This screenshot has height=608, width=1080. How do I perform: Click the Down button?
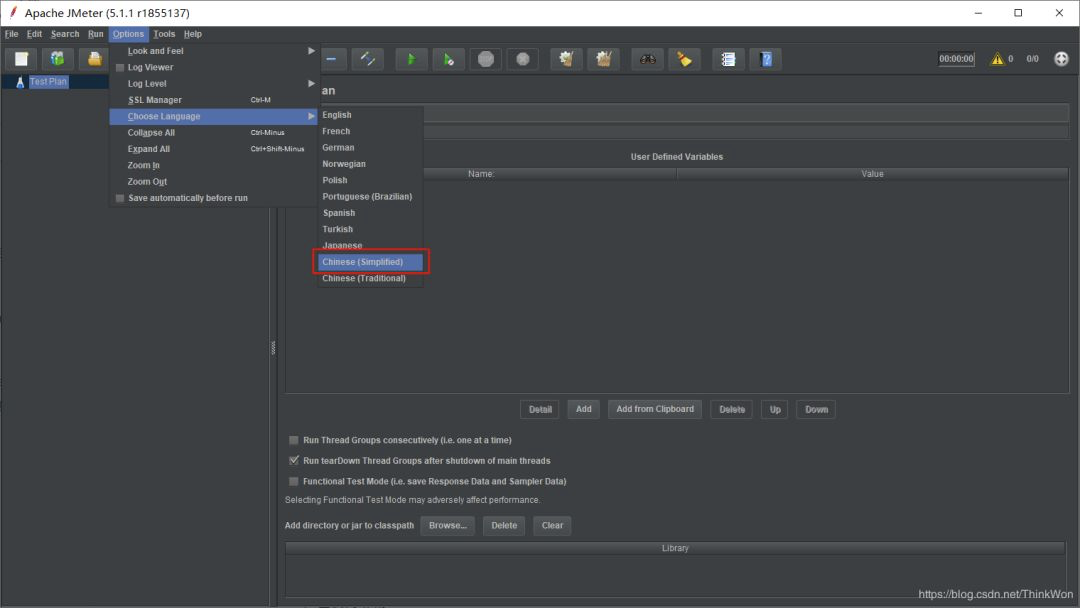pos(816,410)
